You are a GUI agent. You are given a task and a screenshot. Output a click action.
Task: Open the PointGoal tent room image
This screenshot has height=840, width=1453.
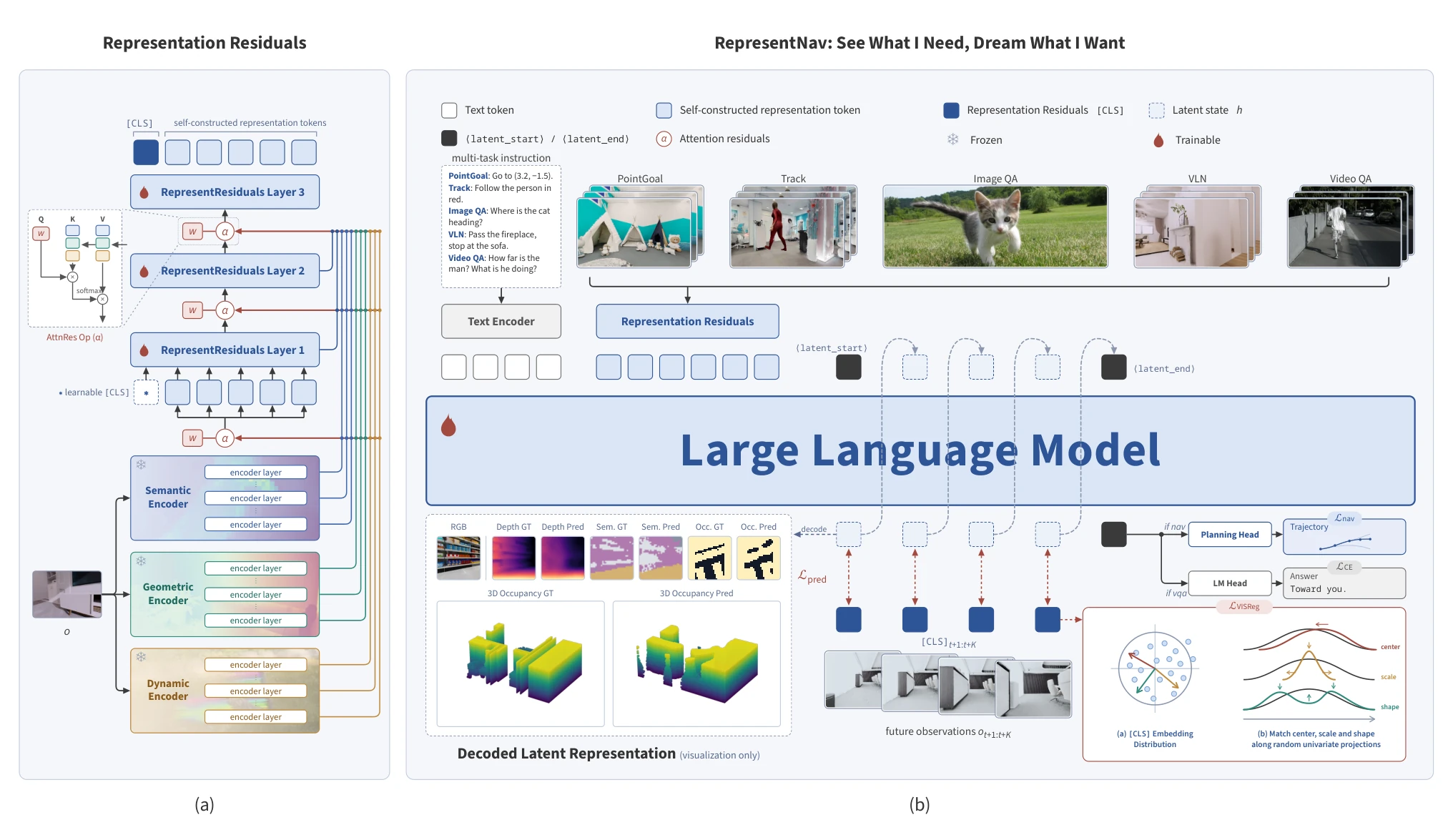point(634,232)
